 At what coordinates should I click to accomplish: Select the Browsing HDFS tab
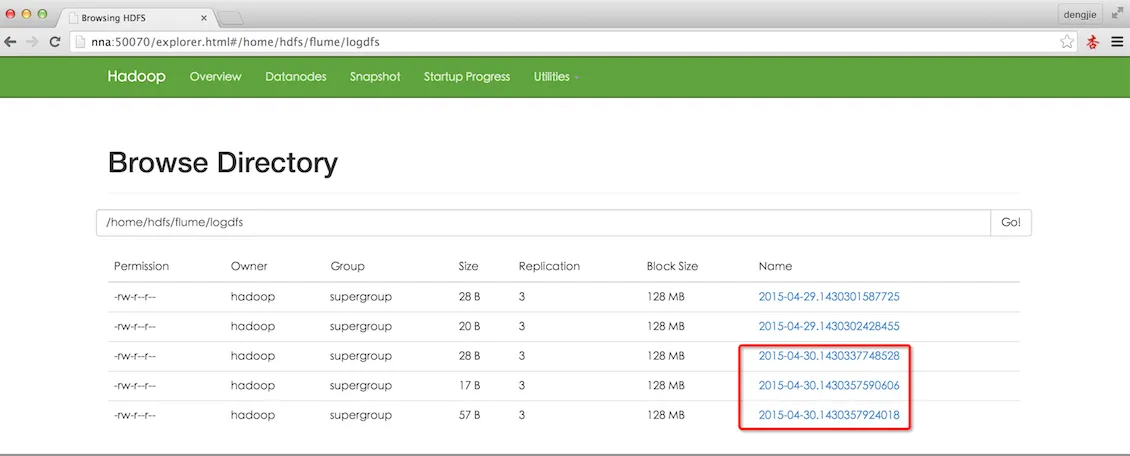tap(136, 17)
